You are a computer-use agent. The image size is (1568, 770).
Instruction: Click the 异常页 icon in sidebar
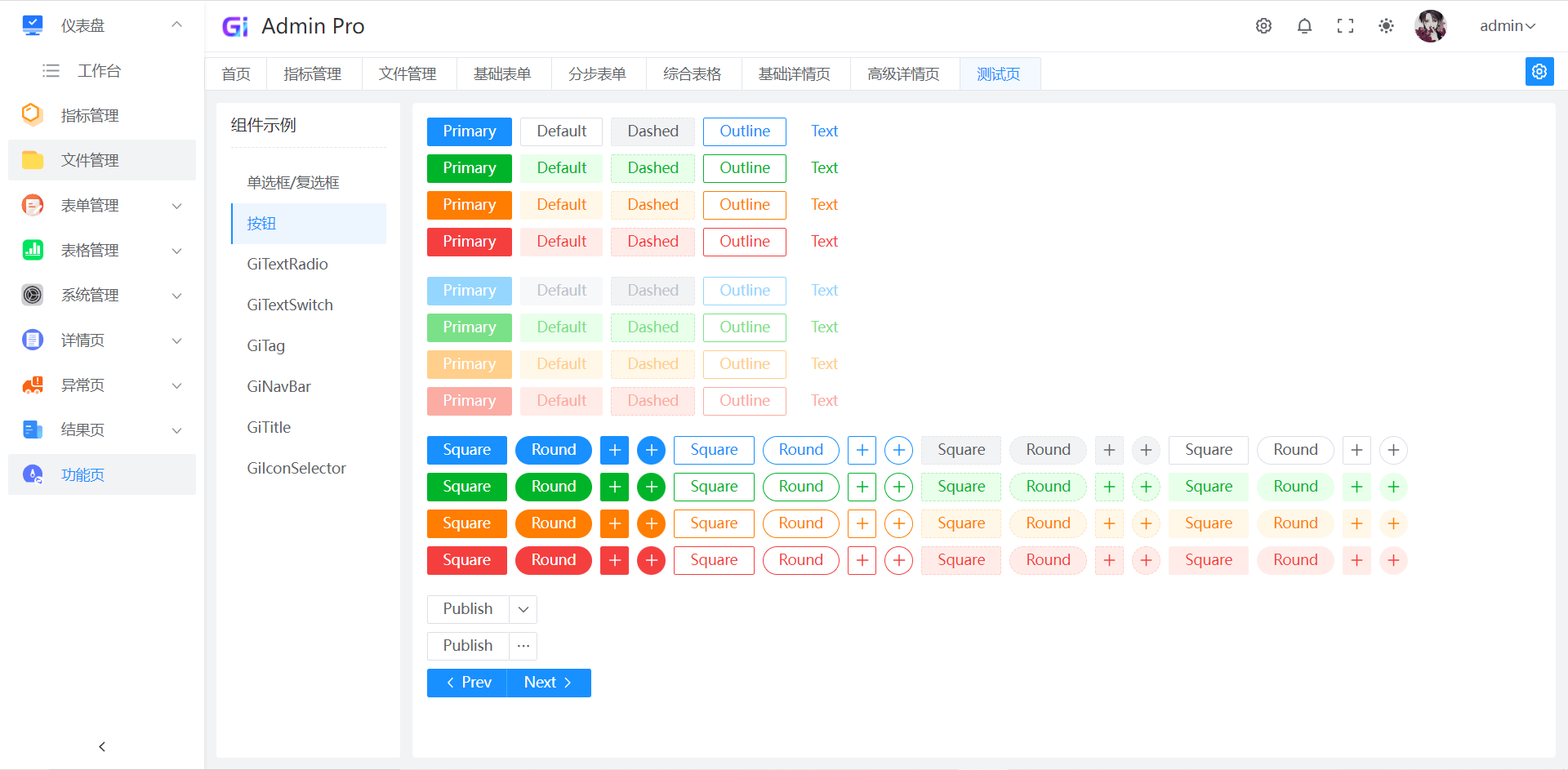[x=32, y=385]
